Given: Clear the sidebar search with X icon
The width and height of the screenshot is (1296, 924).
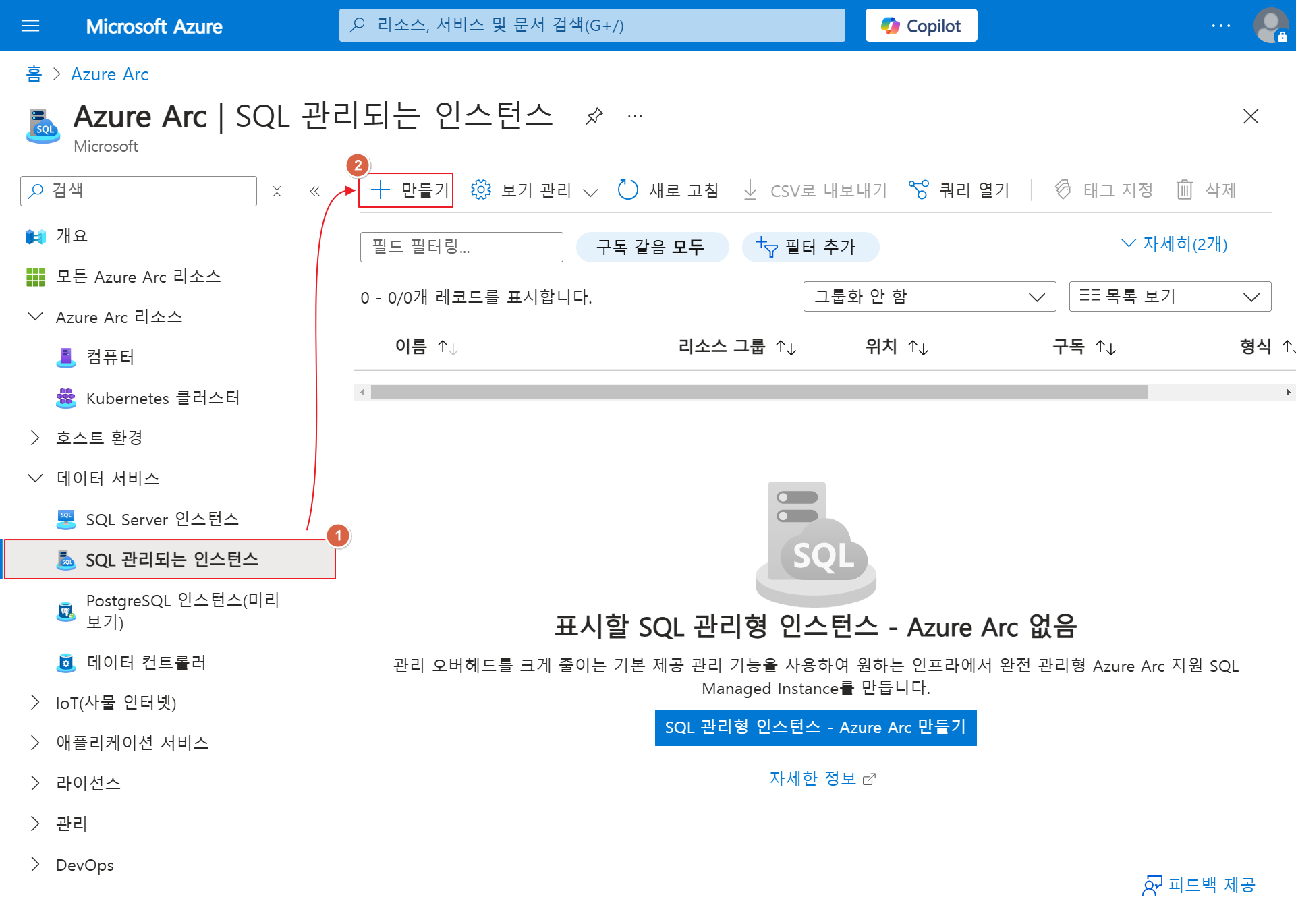Looking at the screenshot, I should click(x=277, y=191).
